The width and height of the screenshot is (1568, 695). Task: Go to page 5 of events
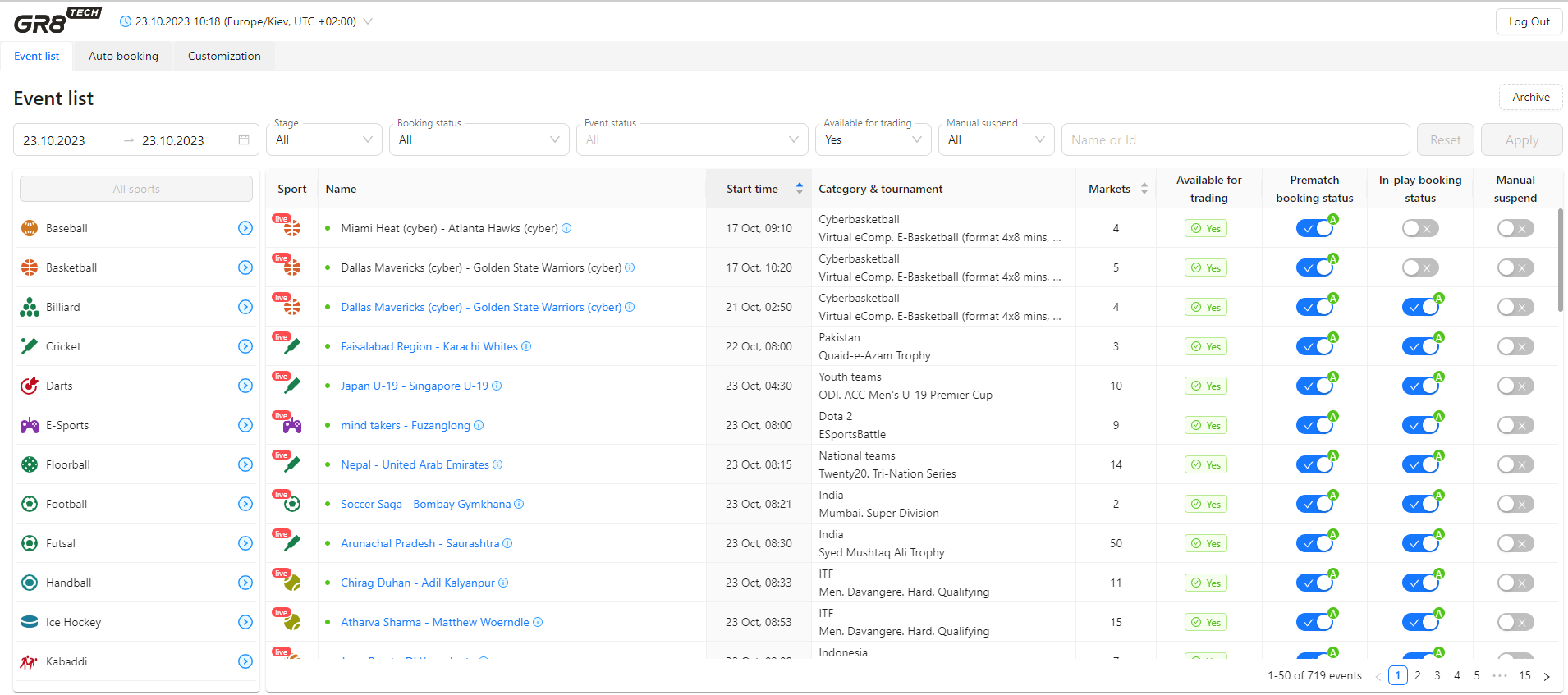tap(1477, 675)
